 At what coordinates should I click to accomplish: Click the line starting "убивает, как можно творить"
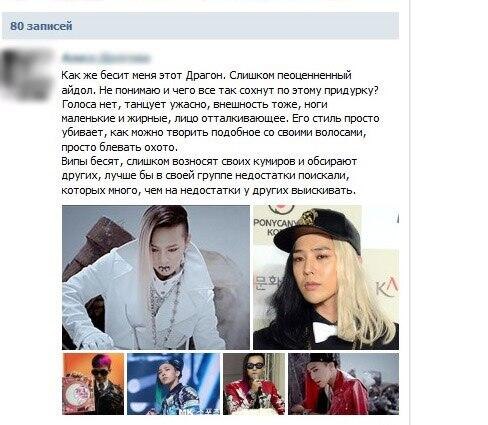214,133
